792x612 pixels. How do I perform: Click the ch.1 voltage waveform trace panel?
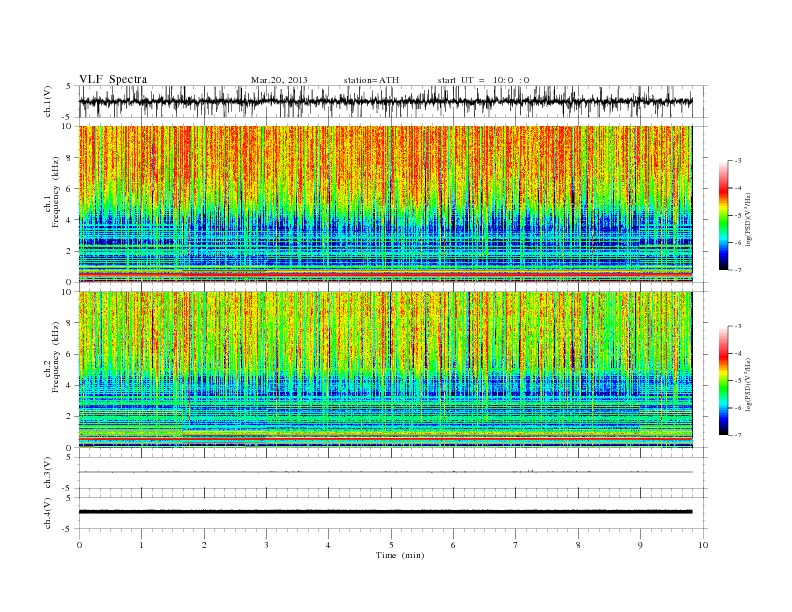tap(393, 101)
